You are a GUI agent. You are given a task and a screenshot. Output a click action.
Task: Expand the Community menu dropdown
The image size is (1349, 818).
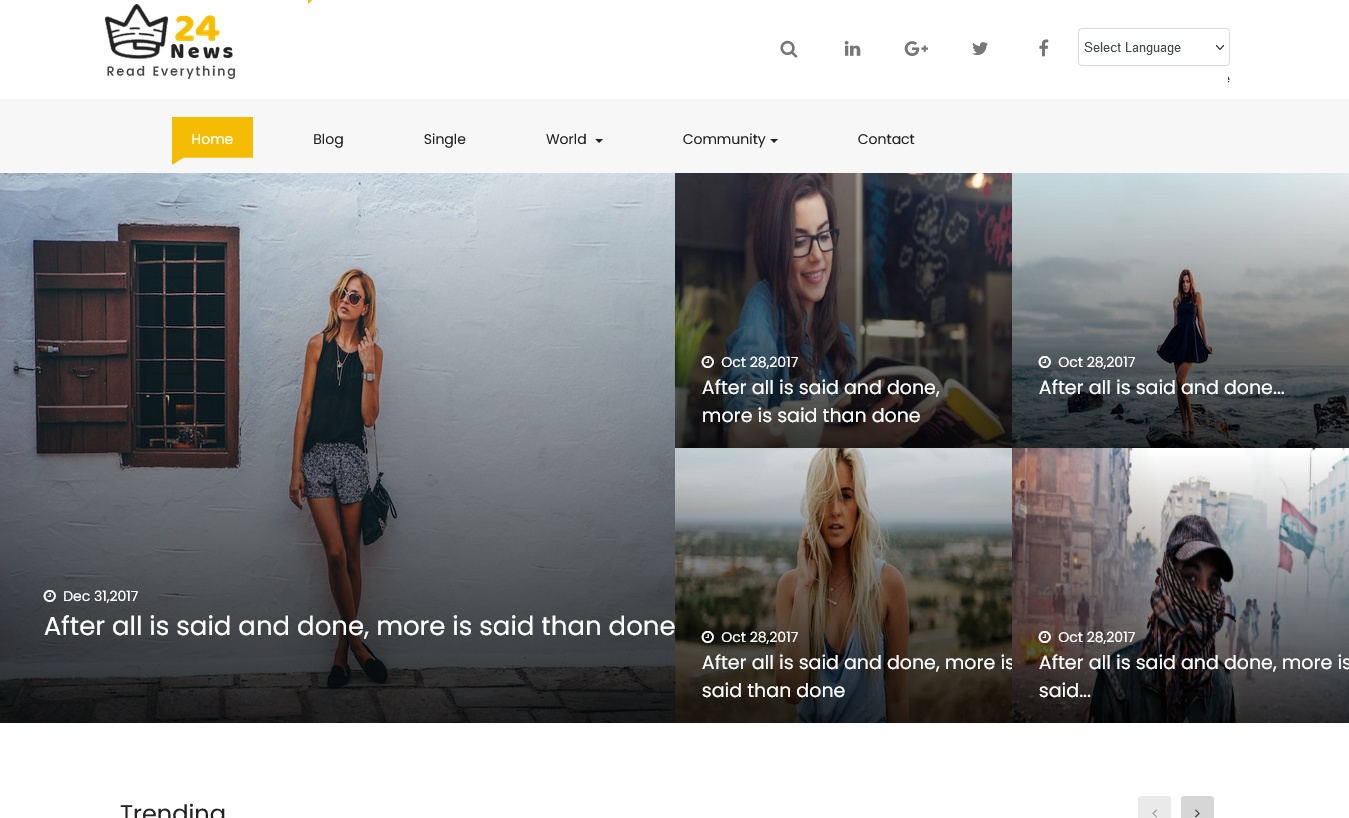tap(730, 139)
